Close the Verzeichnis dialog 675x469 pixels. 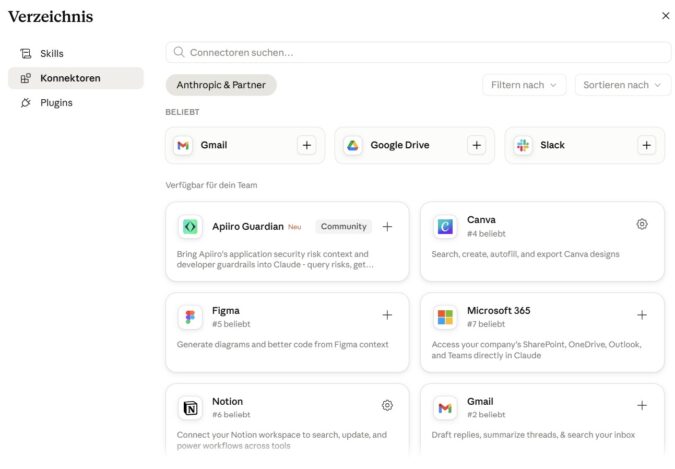666,16
